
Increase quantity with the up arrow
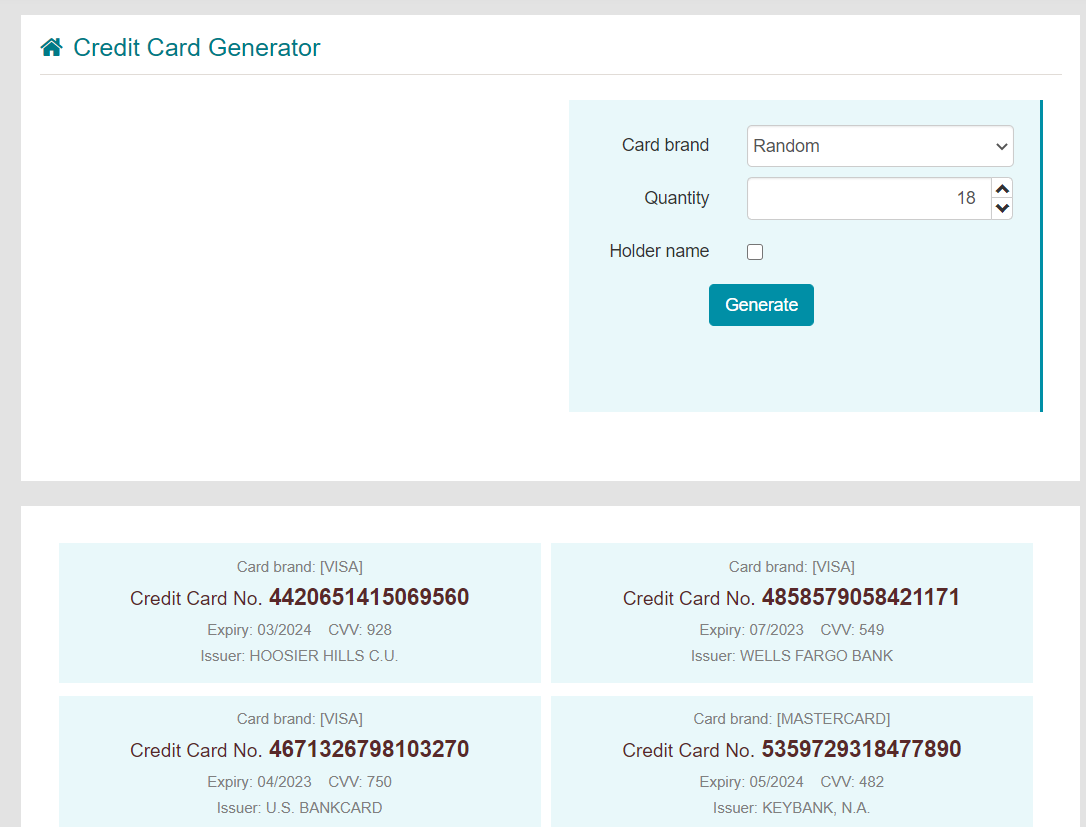[1002, 188]
